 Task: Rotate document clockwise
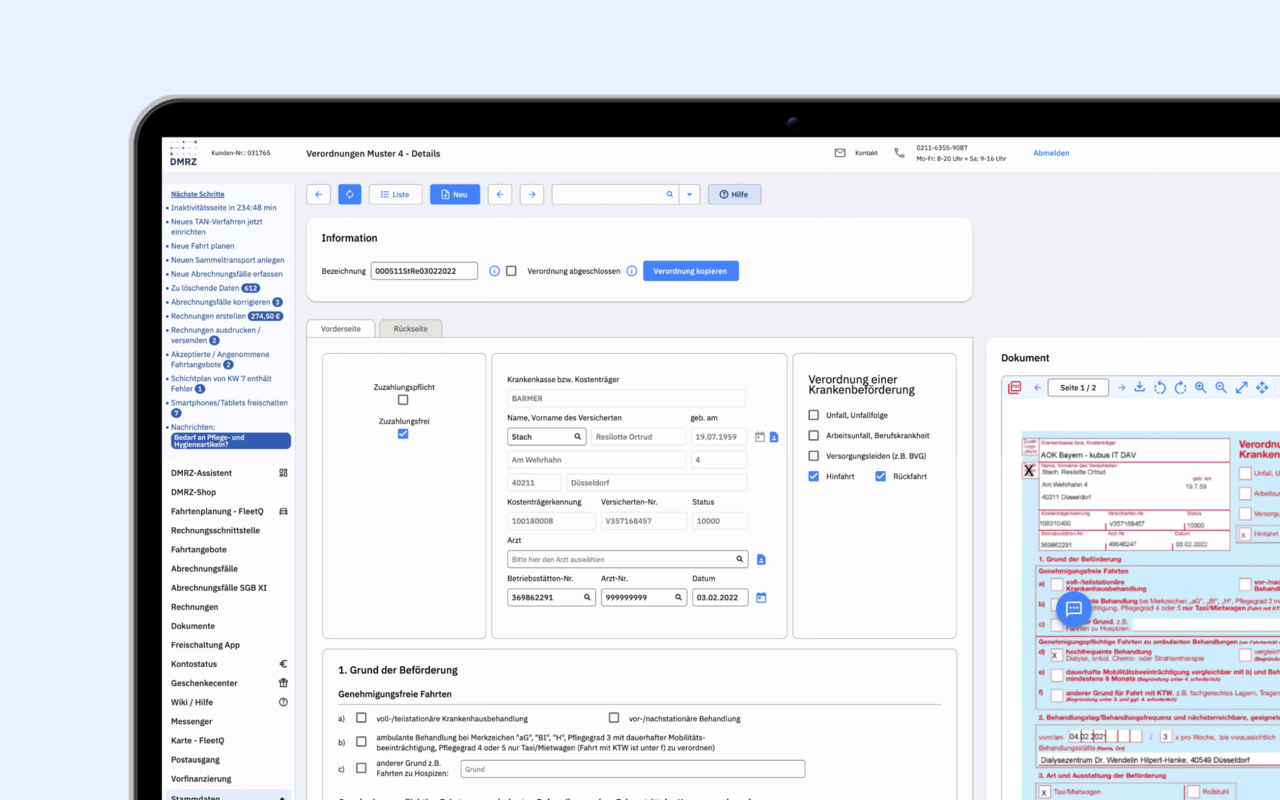pos(1180,387)
